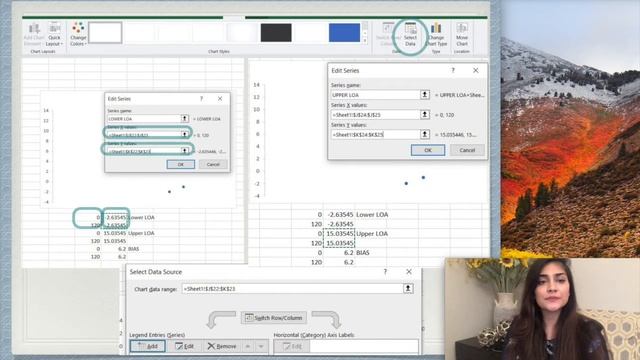Viewport: 640px width, 360px height.
Task: Click first 15.03545 cell in right worksheet
Action: (x=339, y=233)
